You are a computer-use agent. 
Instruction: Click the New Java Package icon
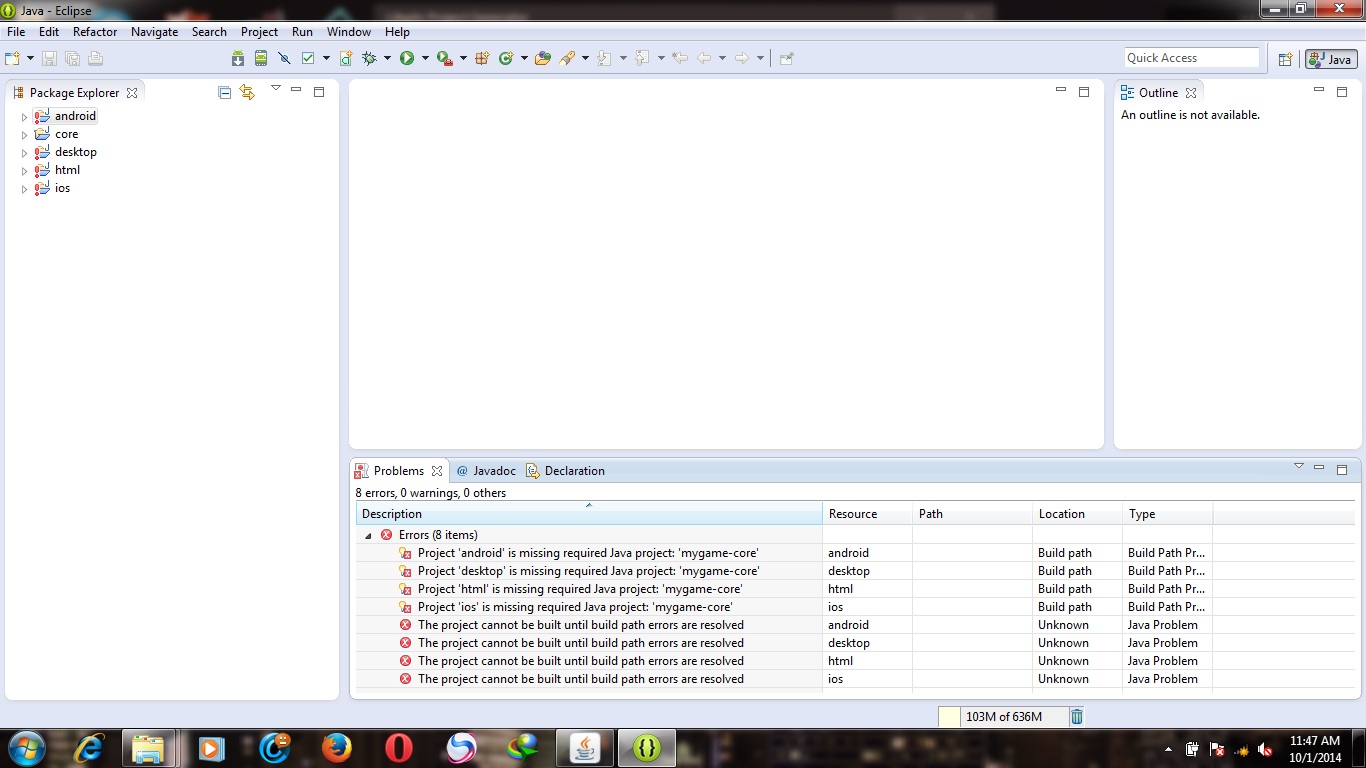point(482,58)
